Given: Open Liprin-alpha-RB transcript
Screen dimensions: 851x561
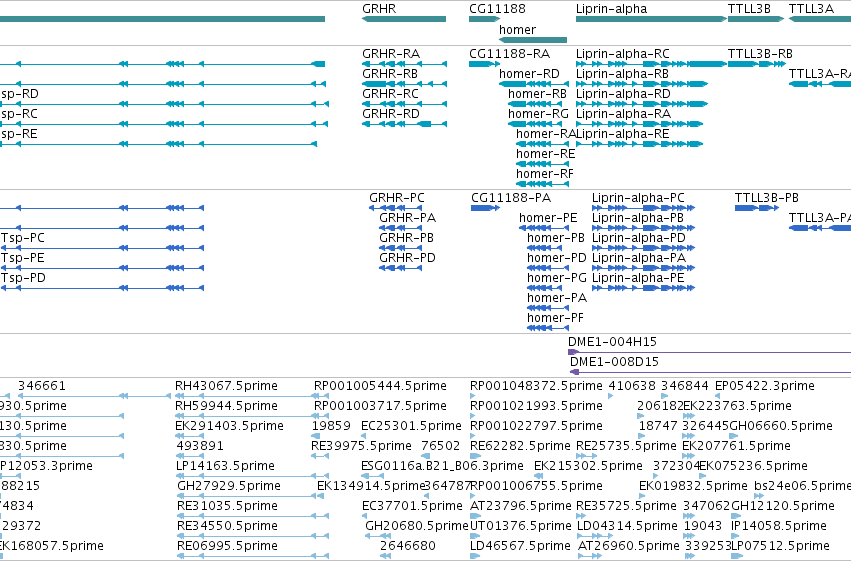Looking at the screenshot, I should (642, 84).
